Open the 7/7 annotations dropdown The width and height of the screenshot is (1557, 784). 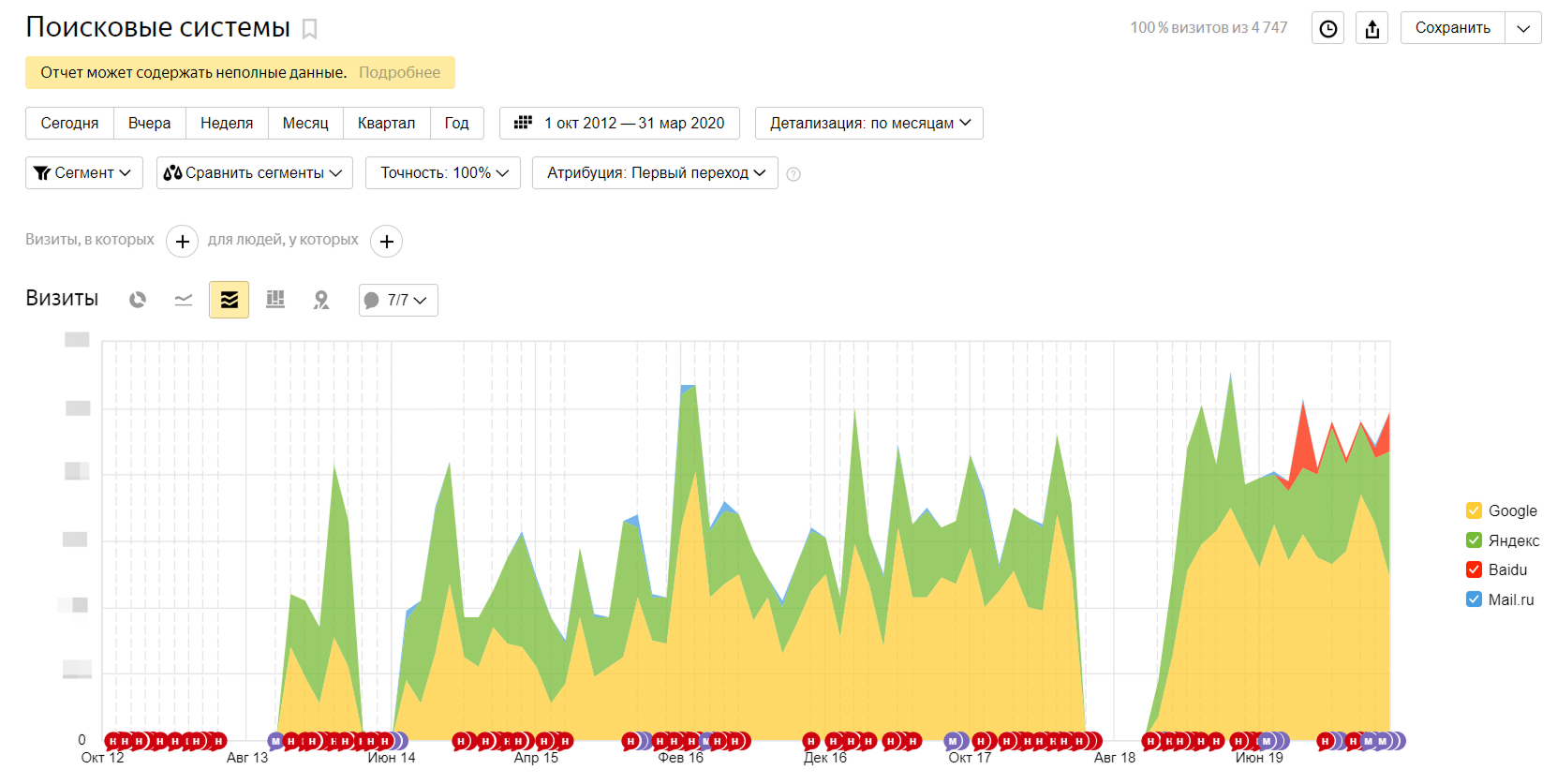398,300
